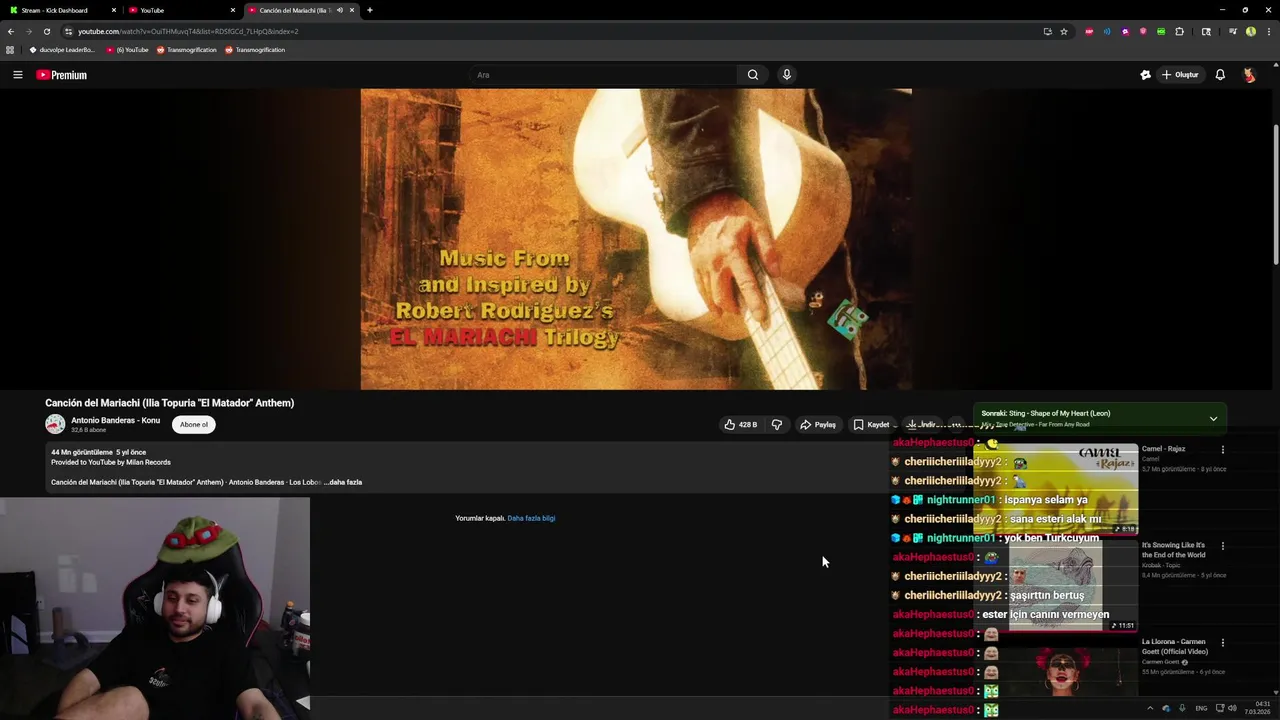Screen dimensions: 1280x720
Task: Focus the YouTube Ara search field
Action: pyautogui.click(x=603, y=75)
